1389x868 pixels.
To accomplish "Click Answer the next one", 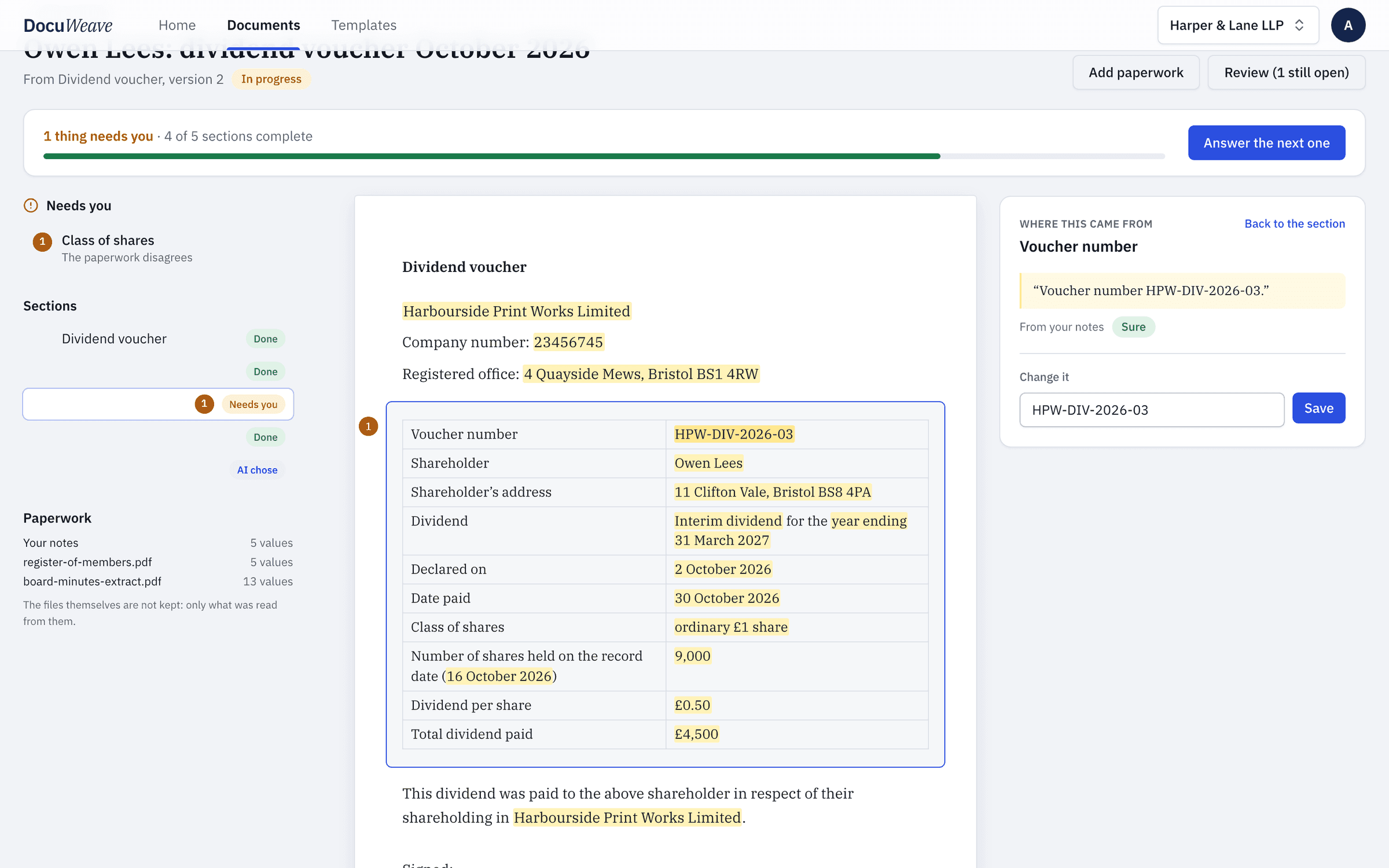I will coord(1266,143).
